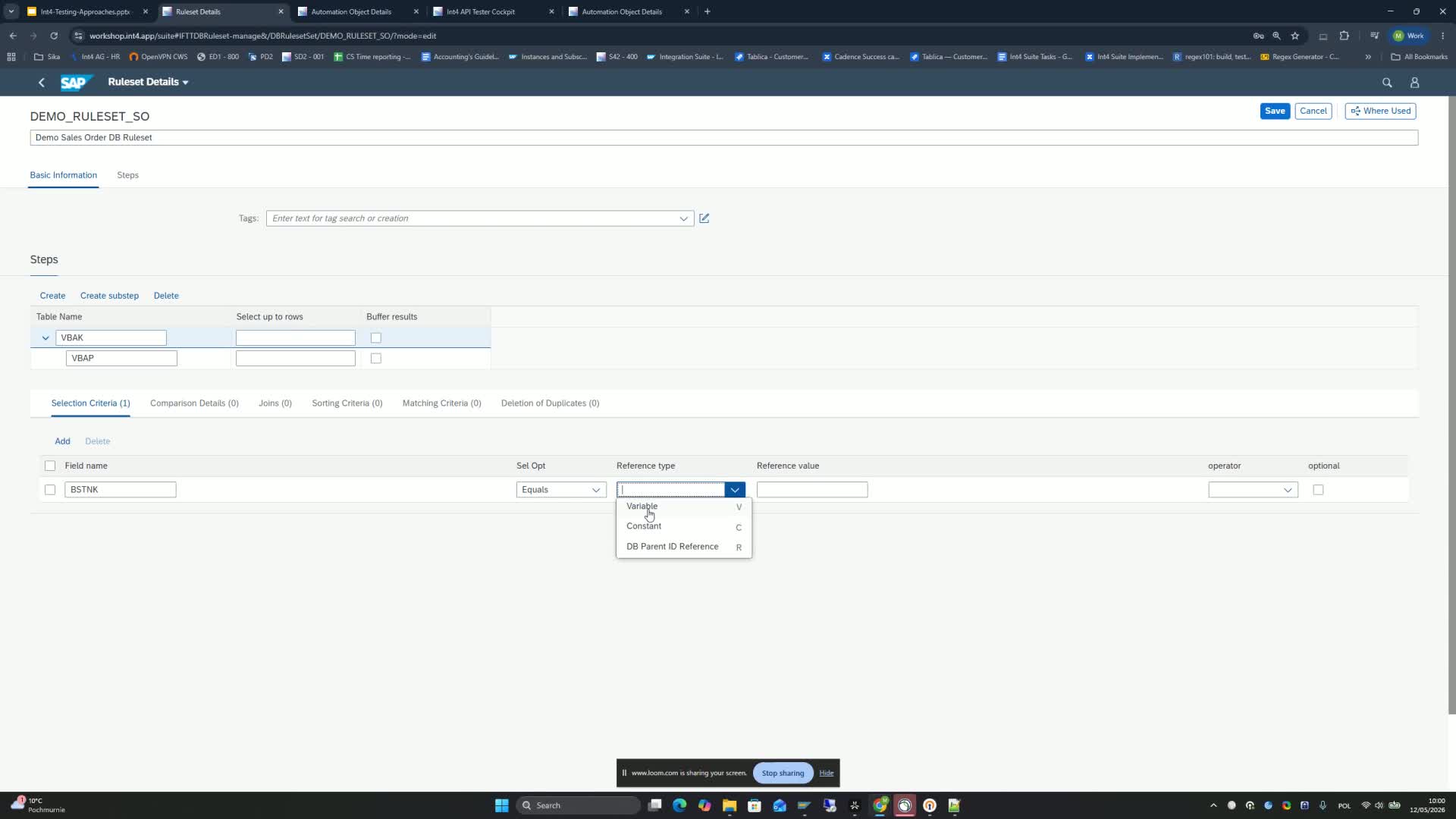Viewport: 1456px width, 819px height.
Task: Tick the Buffer results checkbox for VBAP
Action: [x=376, y=359]
